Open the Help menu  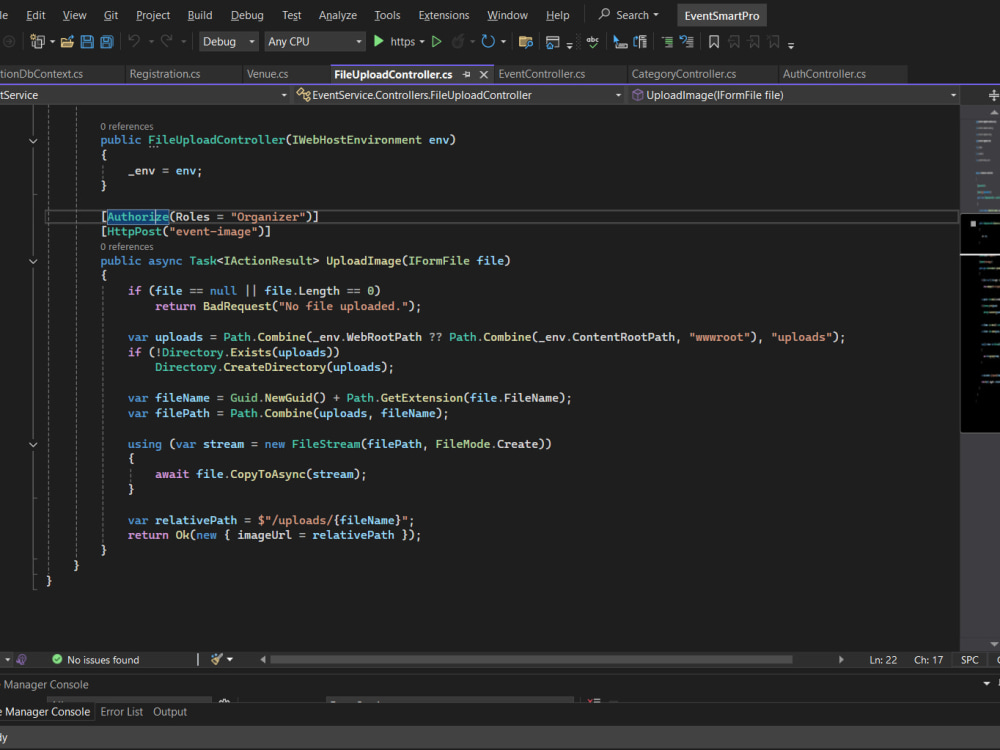[557, 15]
